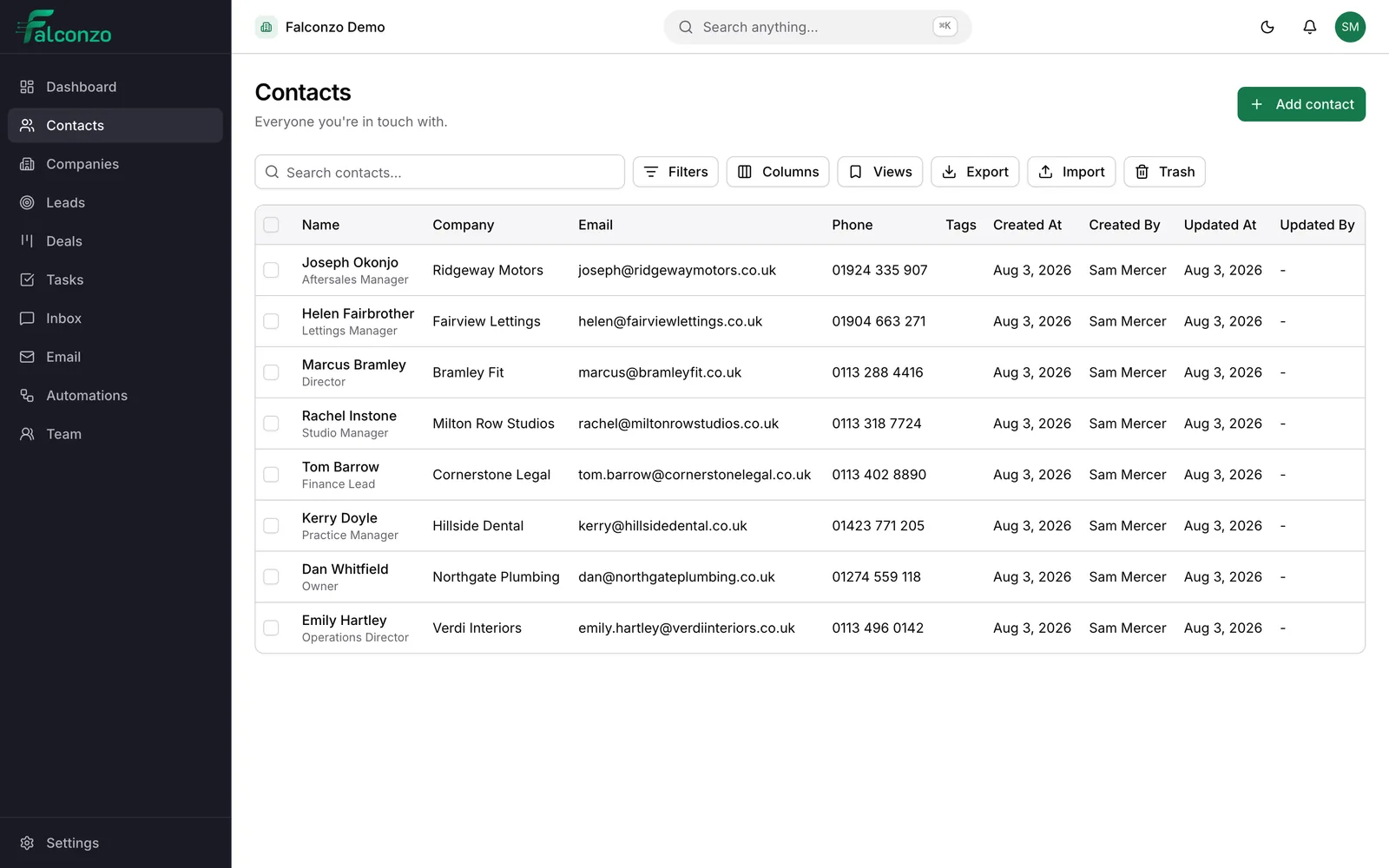
Task: Click the Automations workflow icon
Action: point(27,396)
